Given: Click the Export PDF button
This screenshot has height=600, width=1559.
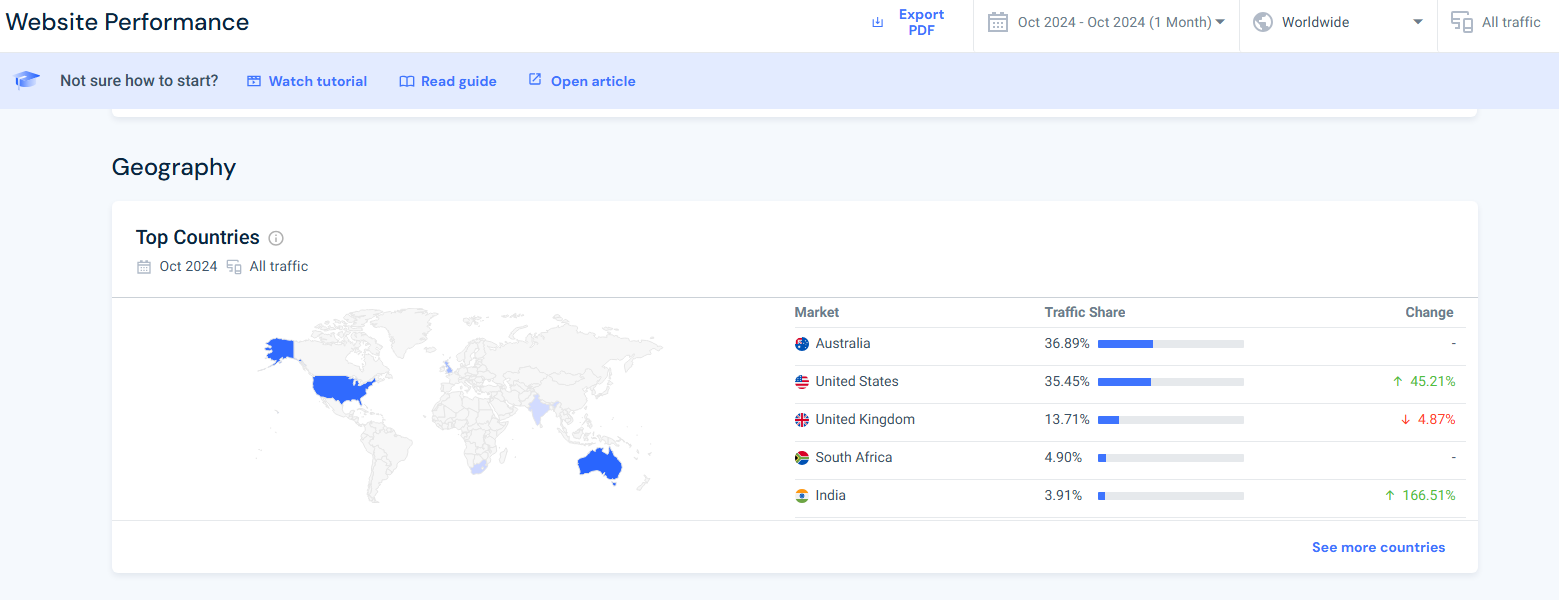Looking at the screenshot, I should 910,22.
